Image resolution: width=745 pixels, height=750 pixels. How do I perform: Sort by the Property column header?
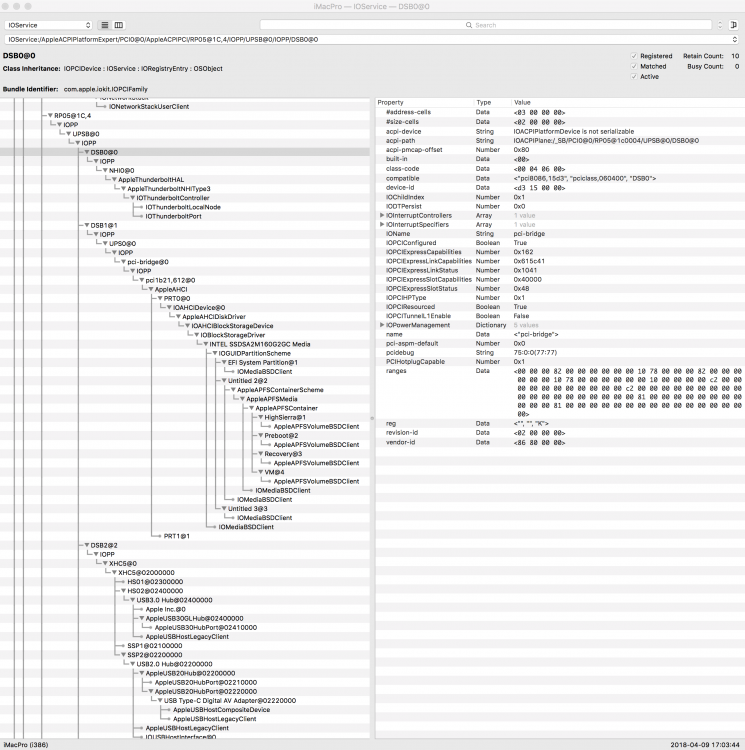coord(424,102)
